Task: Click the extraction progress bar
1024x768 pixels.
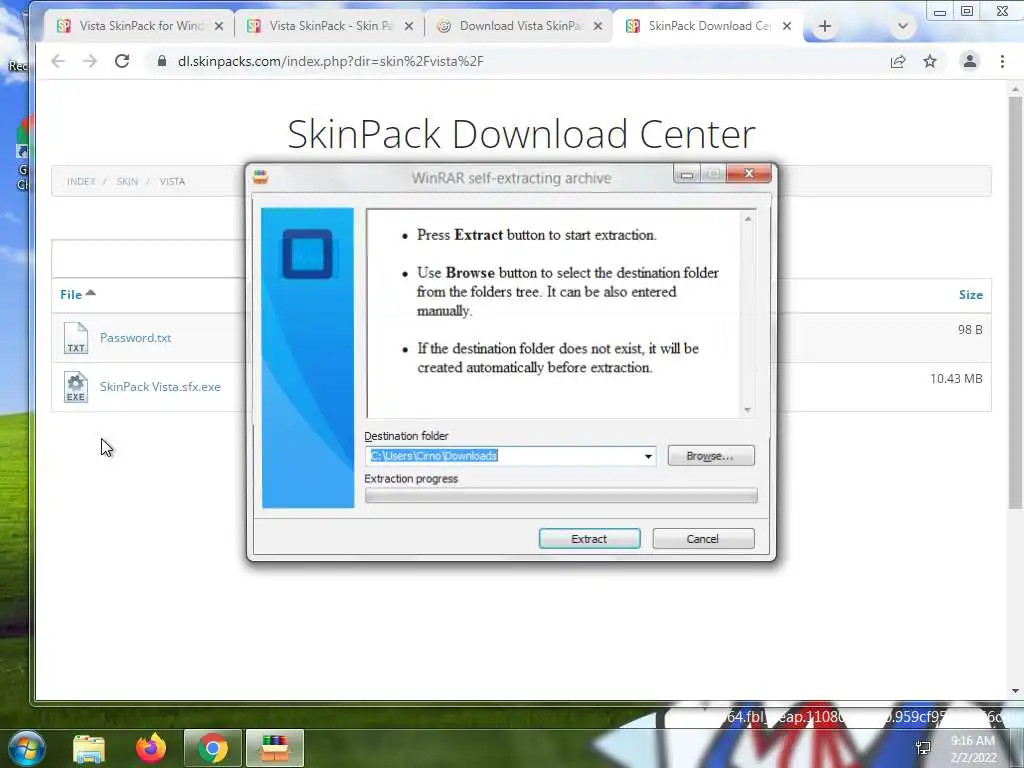Action: pyautogui.click(x=561, y=496)
